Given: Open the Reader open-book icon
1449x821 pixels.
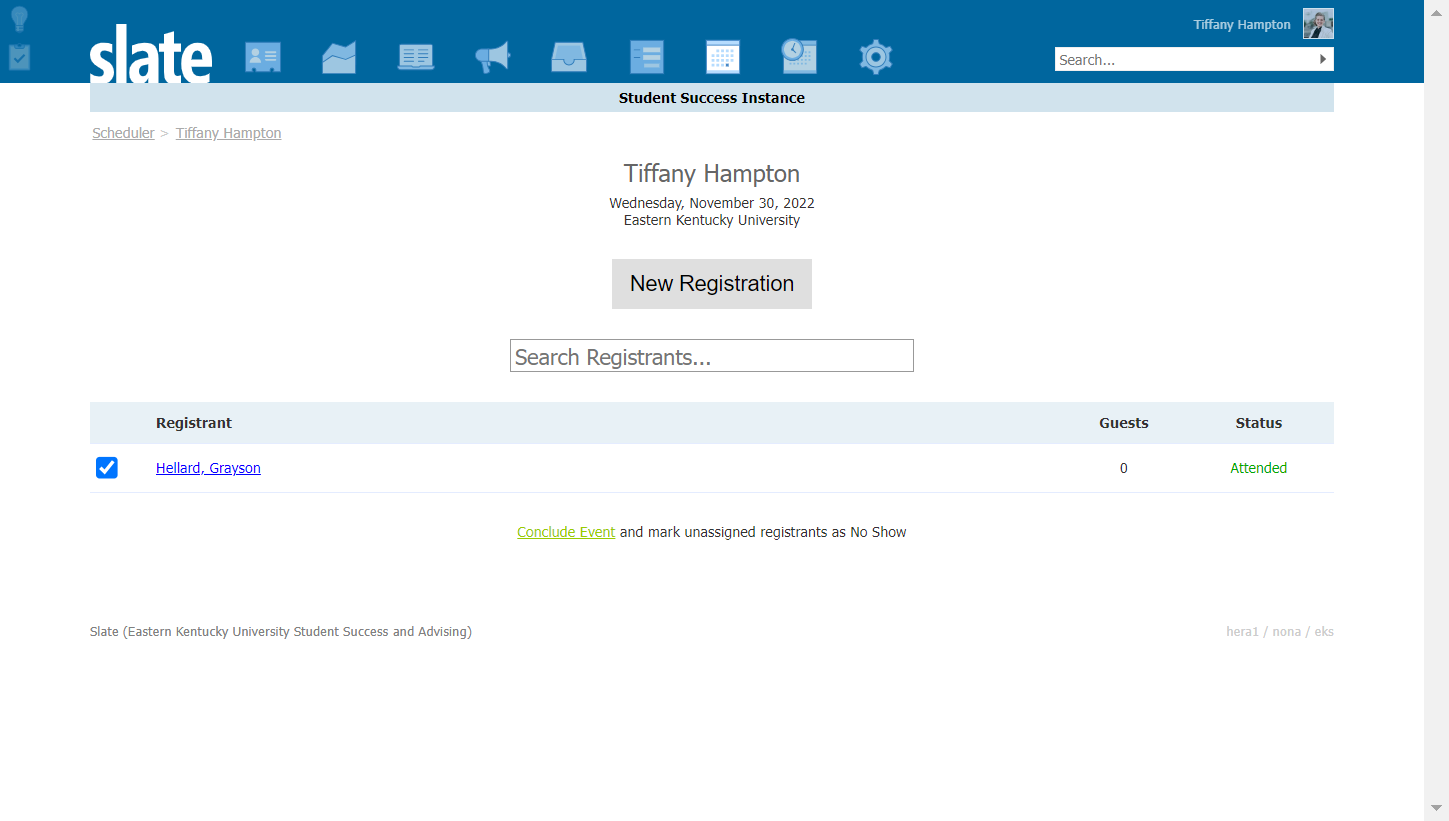Looking at the screenshot, I should click(x=416, y=57).
